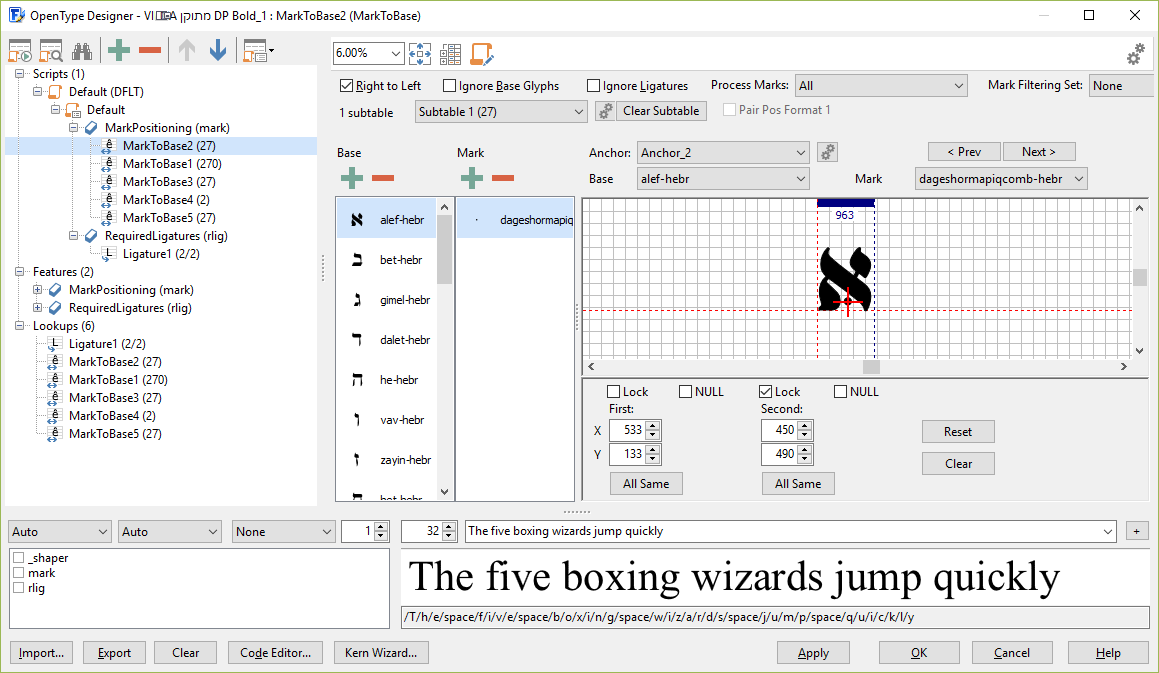Click the grey move up arrow icon

(x=187, y=50)
